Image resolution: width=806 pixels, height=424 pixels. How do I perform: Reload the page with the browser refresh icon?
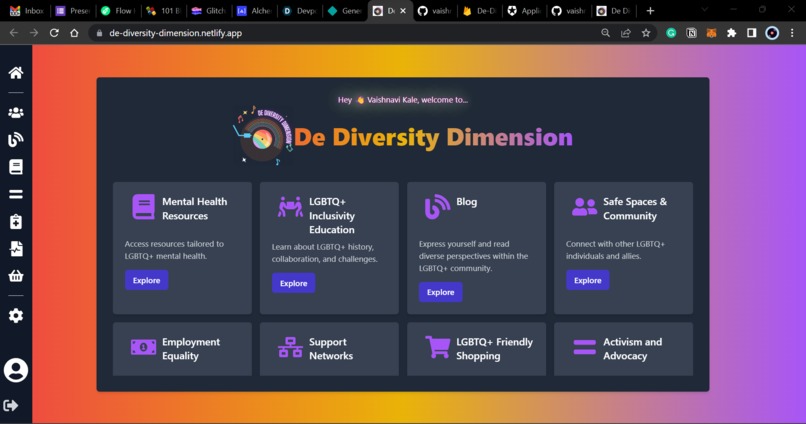coord(54,33)
